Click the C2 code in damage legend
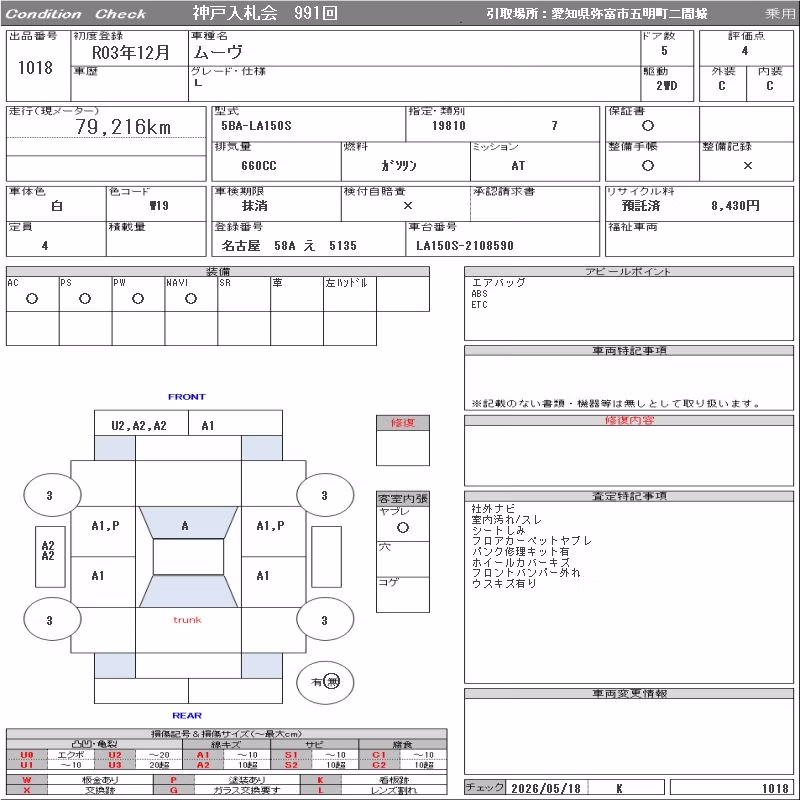This screenshot has height=800, width=800. coord(379,765)
